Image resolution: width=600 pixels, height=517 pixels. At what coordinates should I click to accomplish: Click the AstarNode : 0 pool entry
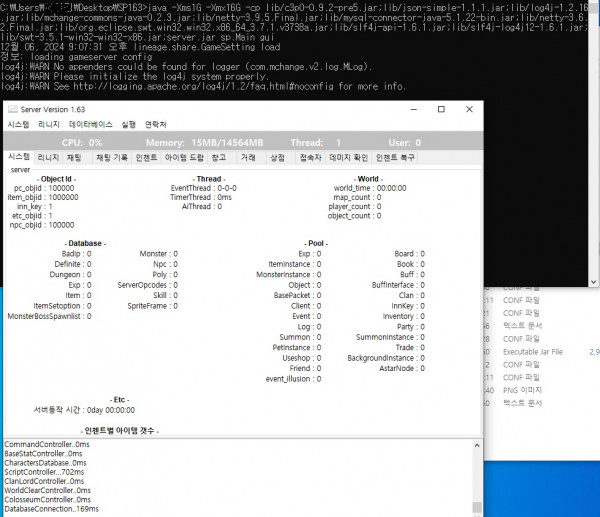click(402, 369)
